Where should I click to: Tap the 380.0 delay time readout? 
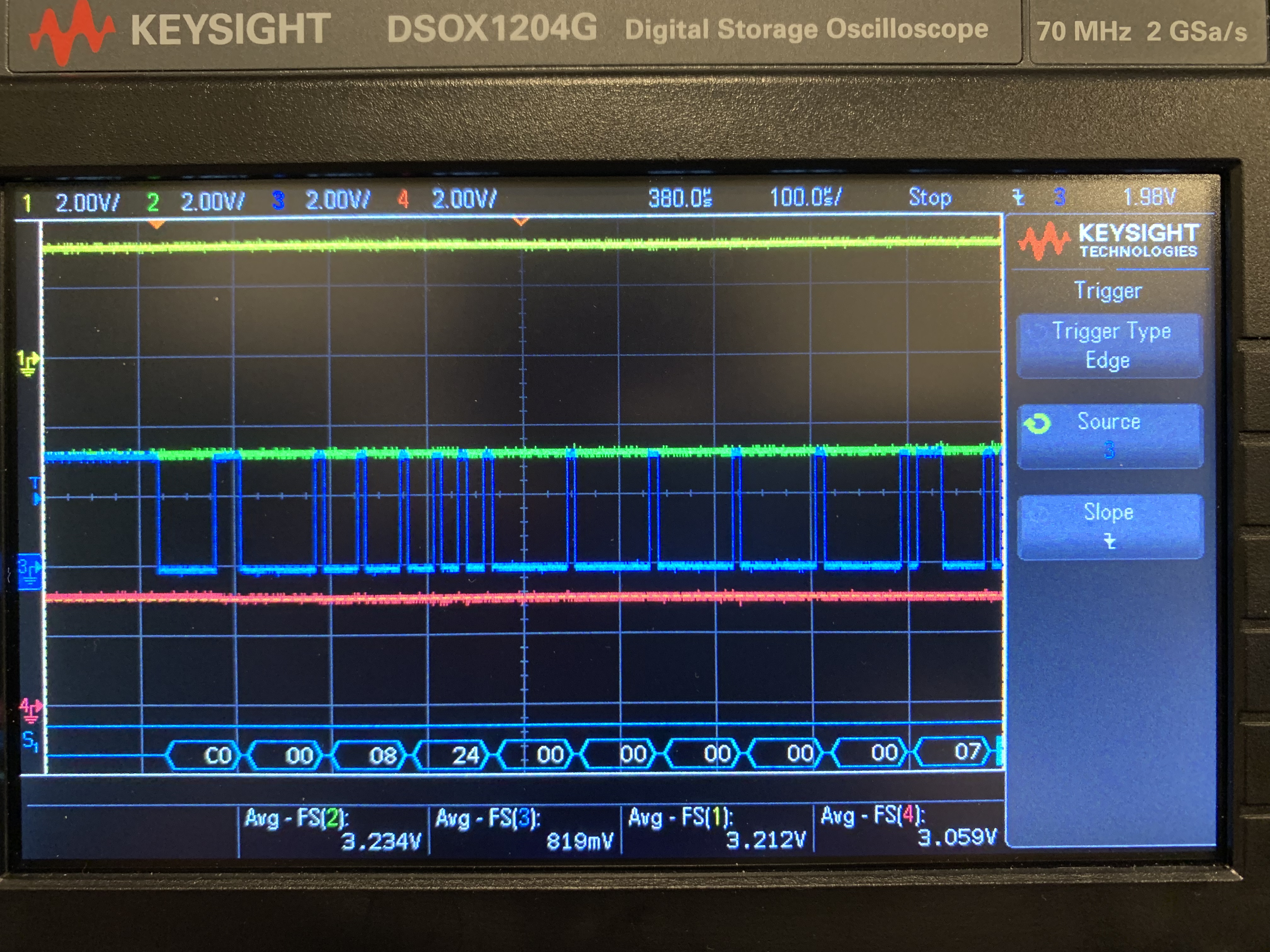click(x=680, y=198)
